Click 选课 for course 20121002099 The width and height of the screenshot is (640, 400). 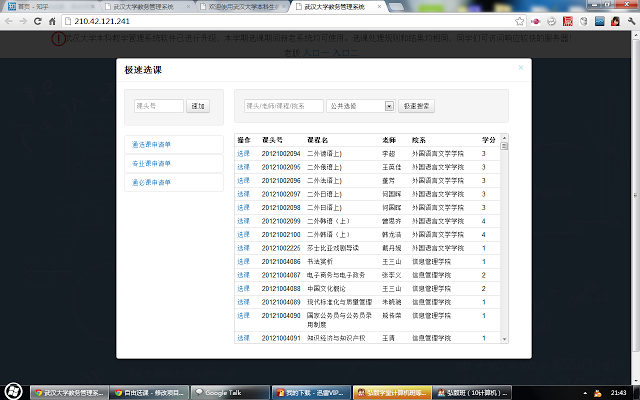click(x=243, y=221)
